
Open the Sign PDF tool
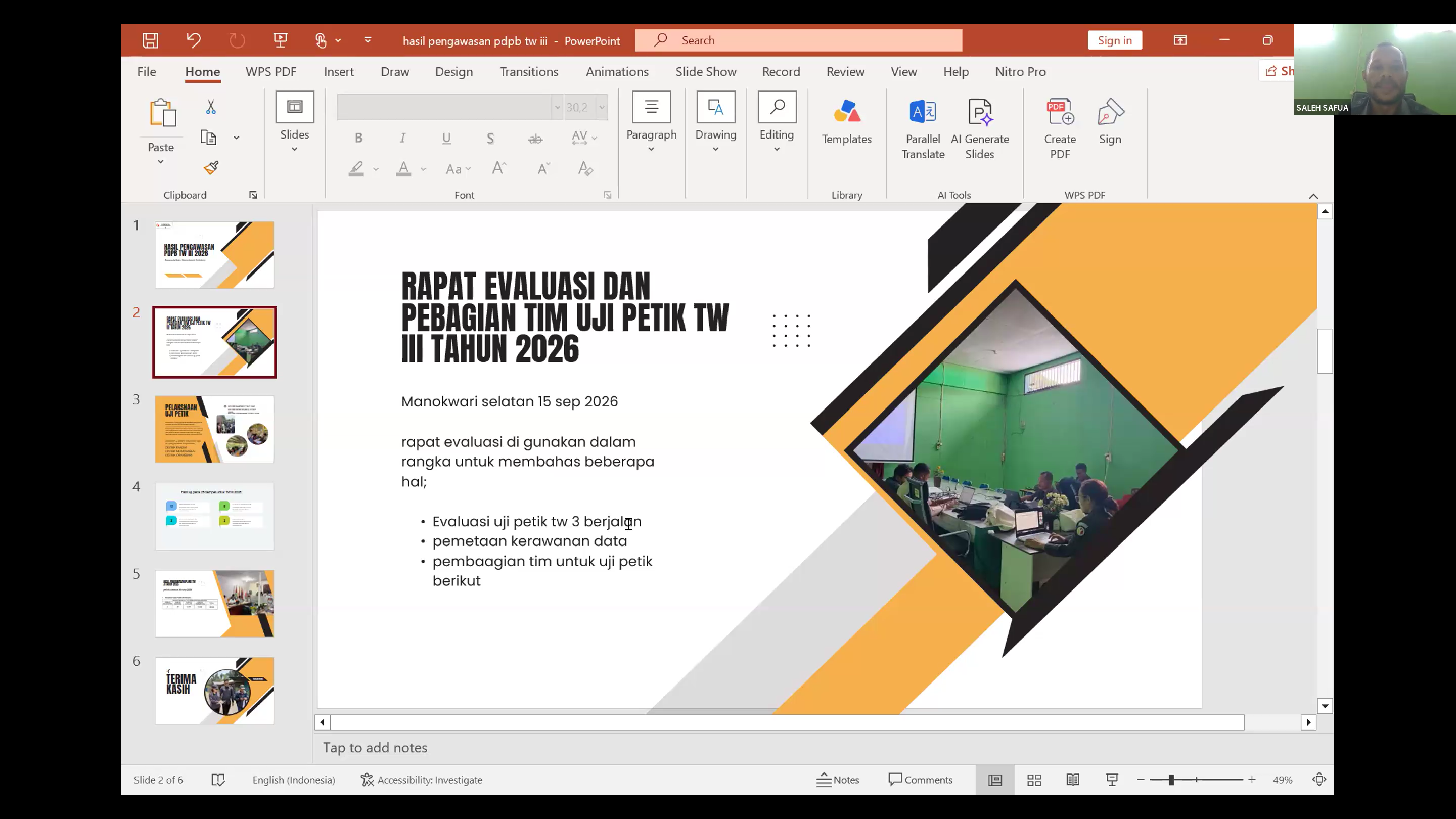(x=1110, y=122)
